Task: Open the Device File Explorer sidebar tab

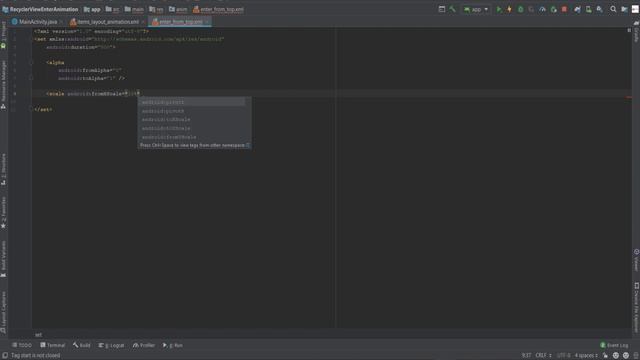Action: (636, 308)
